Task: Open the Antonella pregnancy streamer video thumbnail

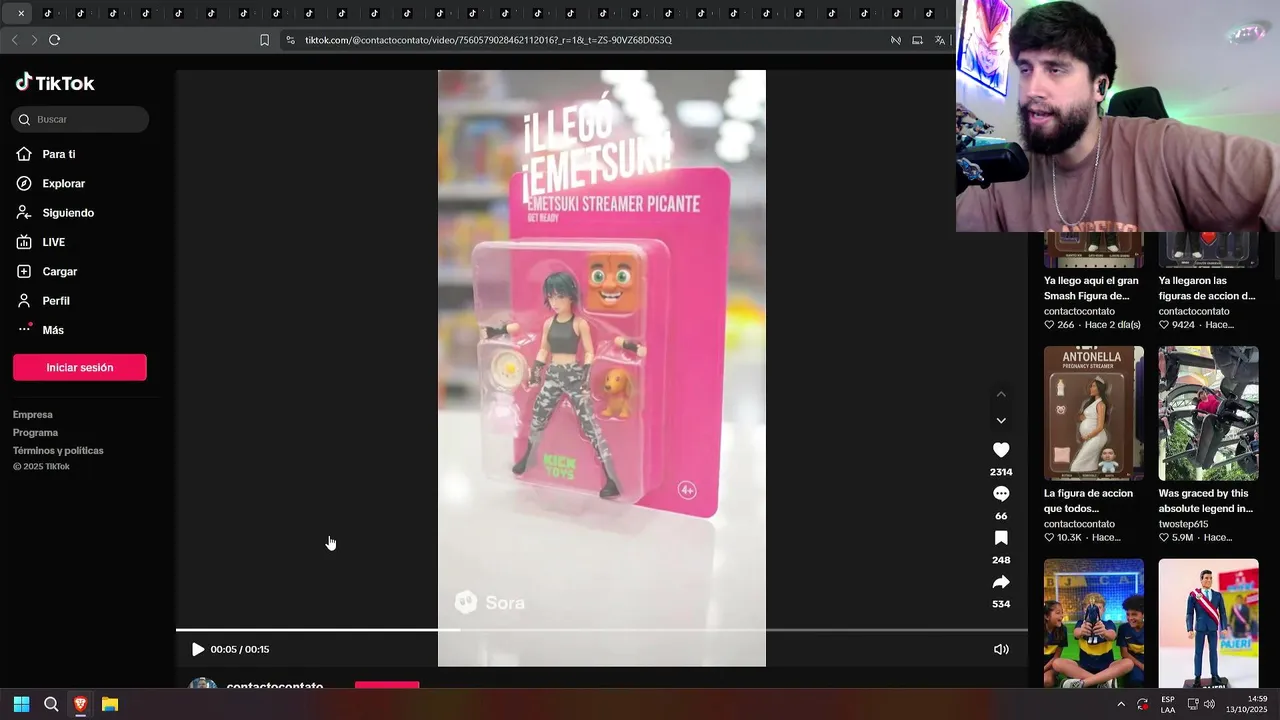Action: click(1094, 413)
